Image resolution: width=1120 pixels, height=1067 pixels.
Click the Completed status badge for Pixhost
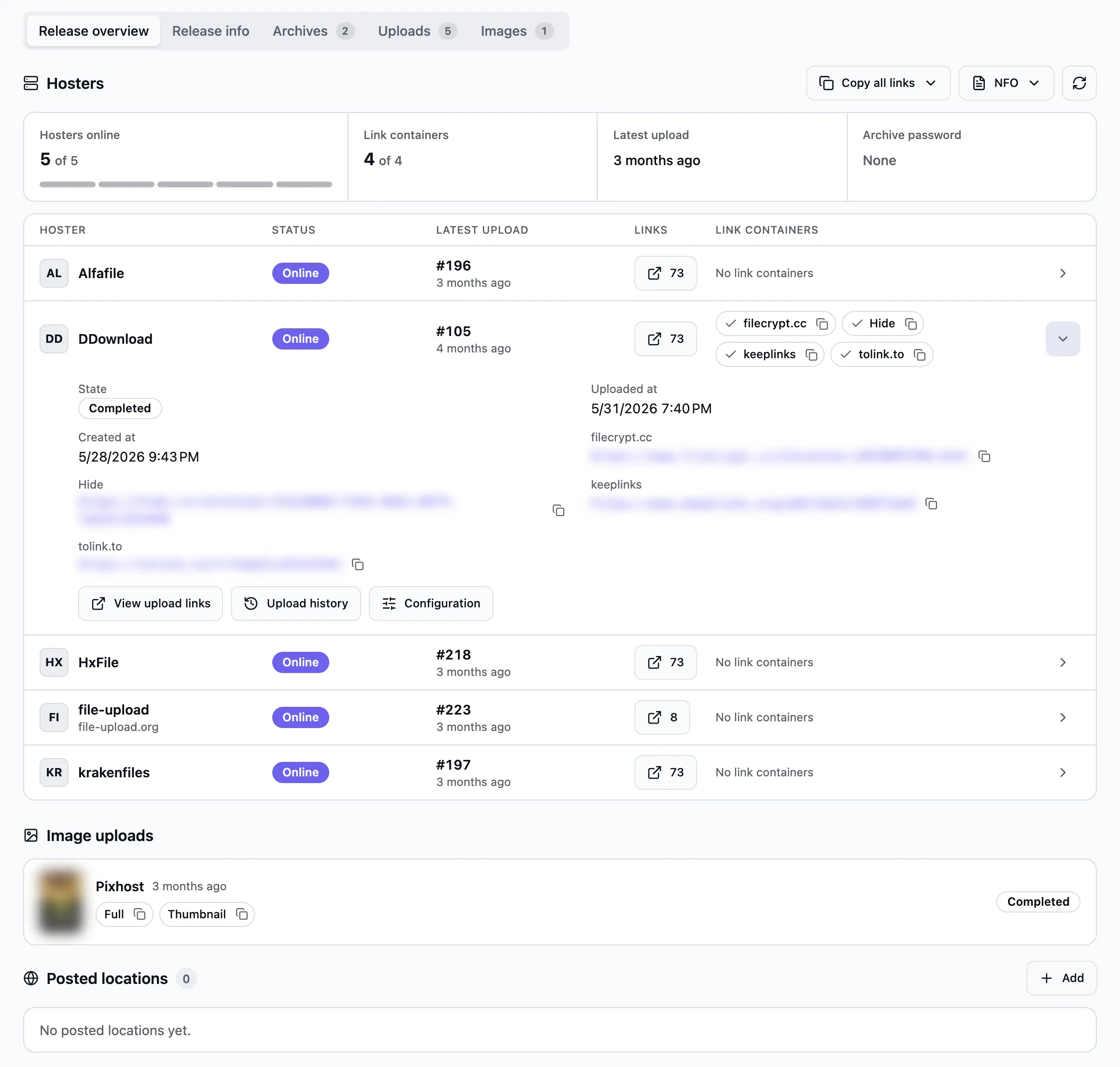point(1037,901)
